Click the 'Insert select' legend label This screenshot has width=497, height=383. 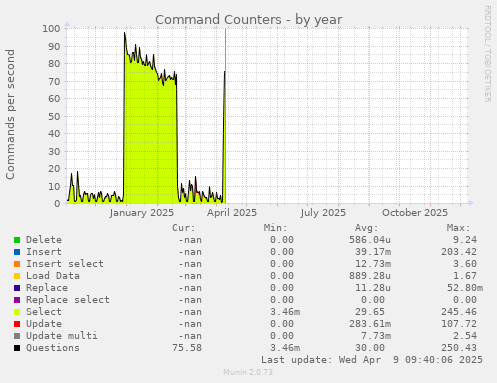tap(65, 264)
